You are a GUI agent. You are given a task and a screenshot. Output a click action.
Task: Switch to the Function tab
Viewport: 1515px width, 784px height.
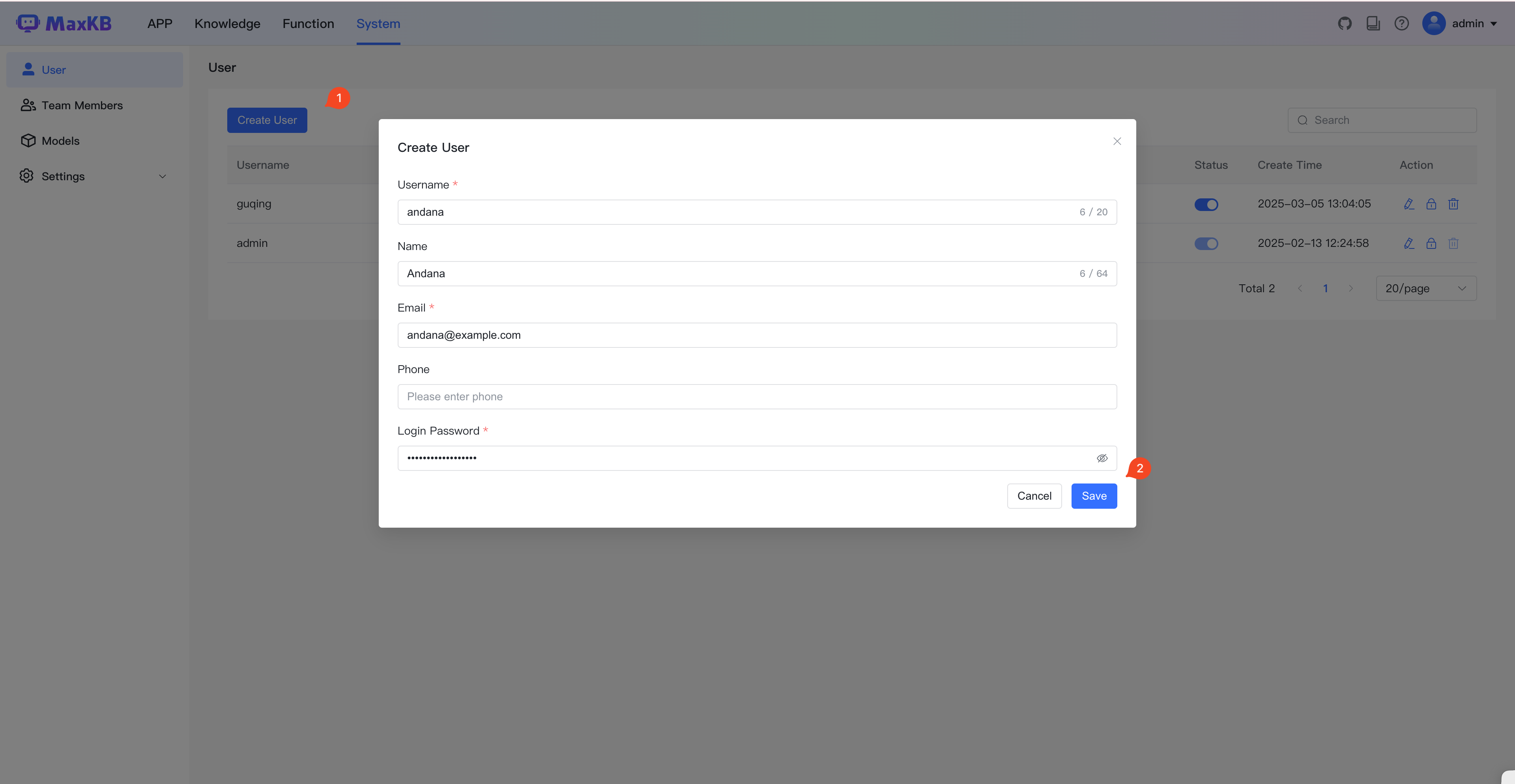(308, 24)
